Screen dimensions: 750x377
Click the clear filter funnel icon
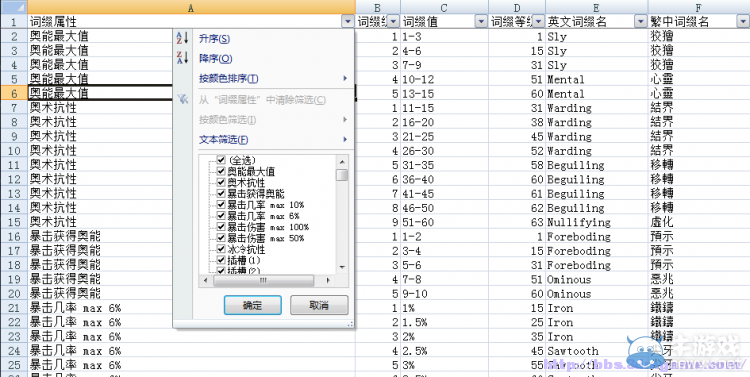point(183,99)
